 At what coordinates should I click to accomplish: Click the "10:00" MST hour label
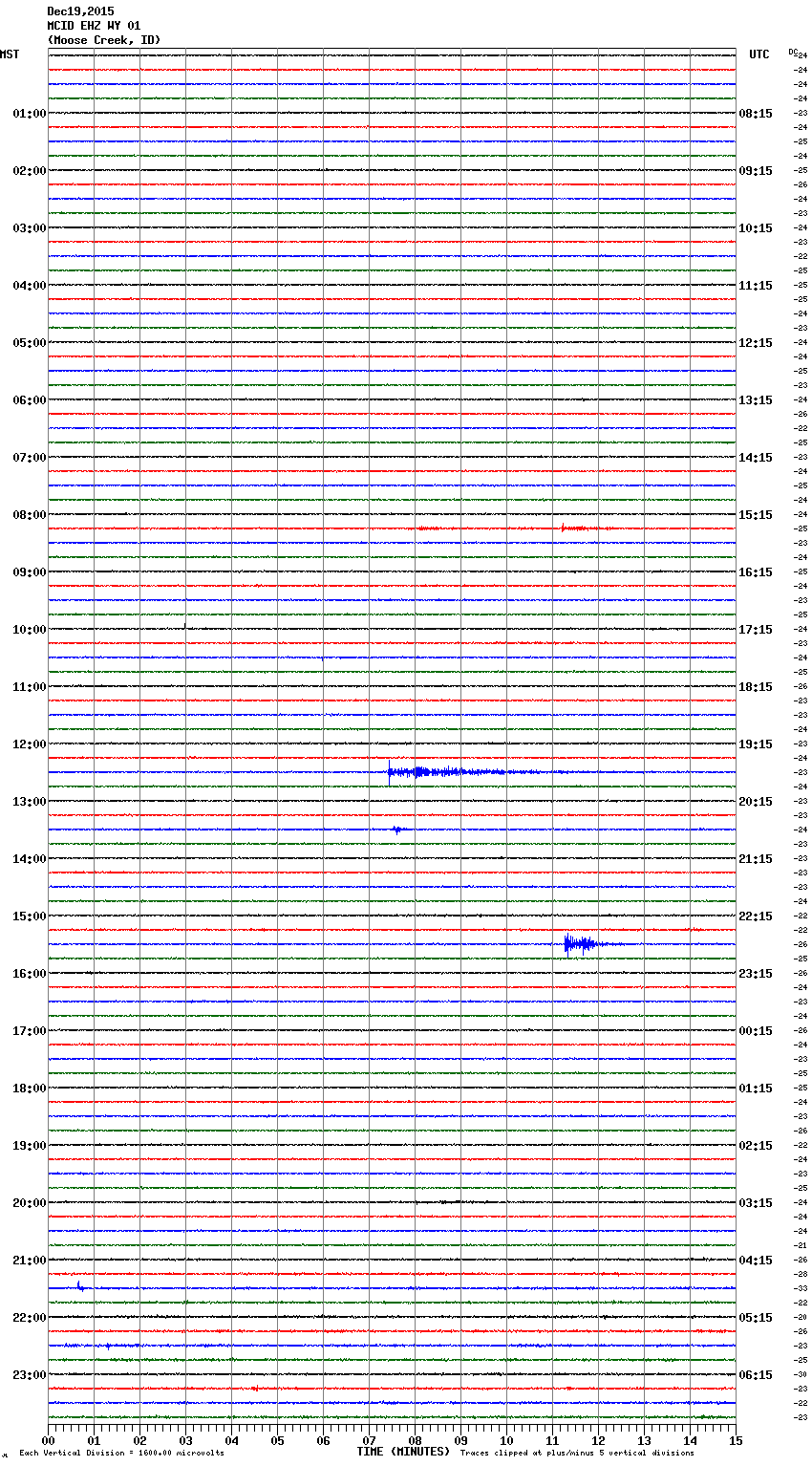(30, 630)
